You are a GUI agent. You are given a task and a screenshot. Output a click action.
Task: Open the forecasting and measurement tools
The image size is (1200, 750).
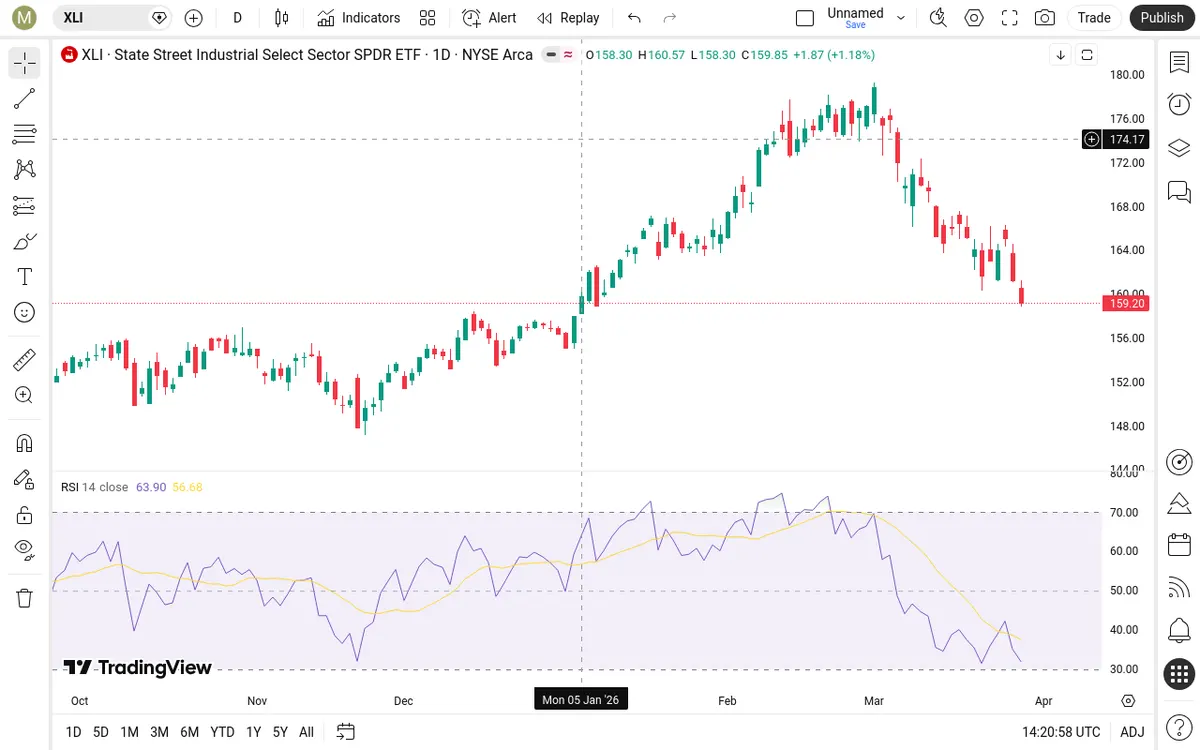pos(25,206)
